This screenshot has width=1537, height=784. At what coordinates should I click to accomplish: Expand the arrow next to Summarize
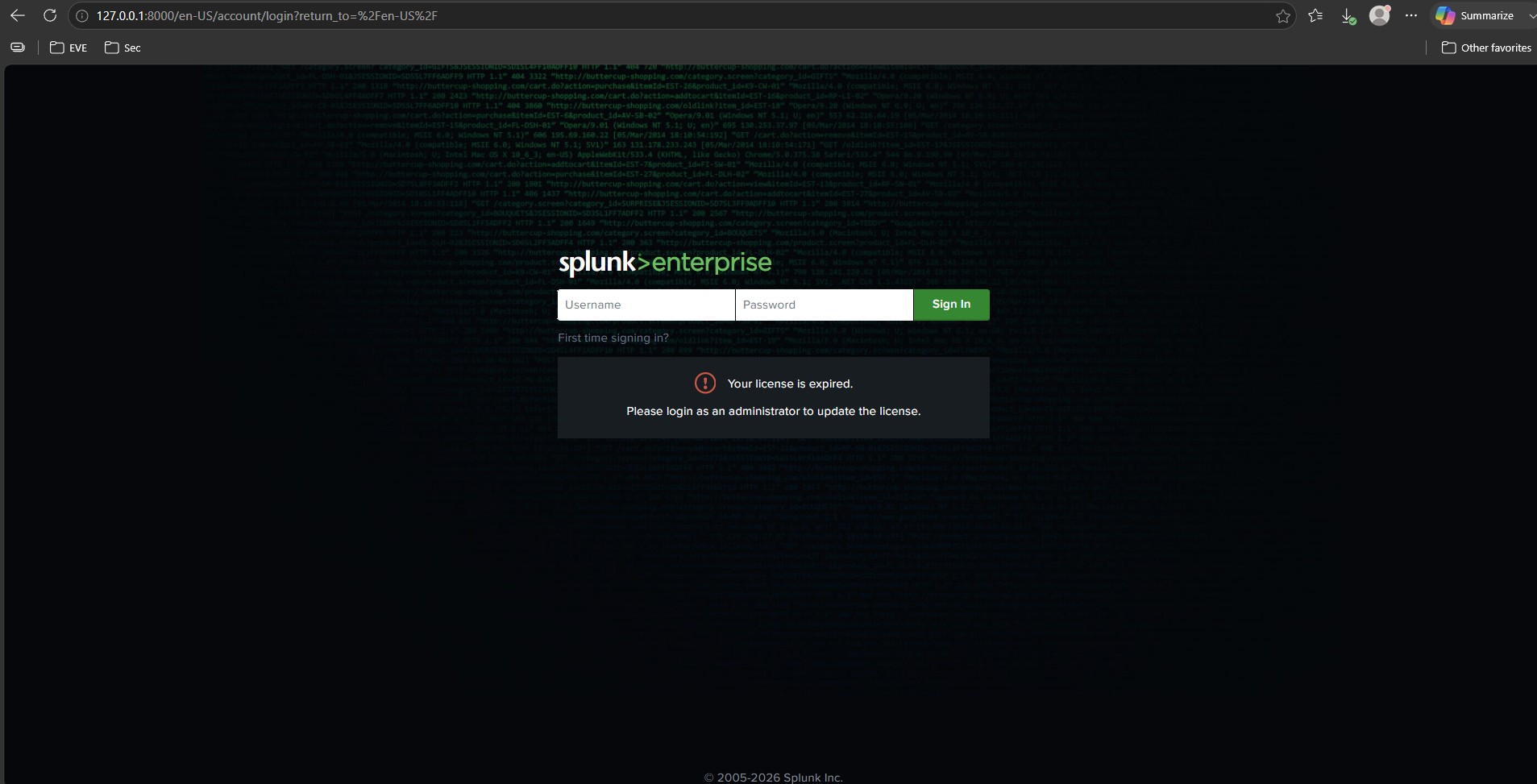(x=1531, y=16)
